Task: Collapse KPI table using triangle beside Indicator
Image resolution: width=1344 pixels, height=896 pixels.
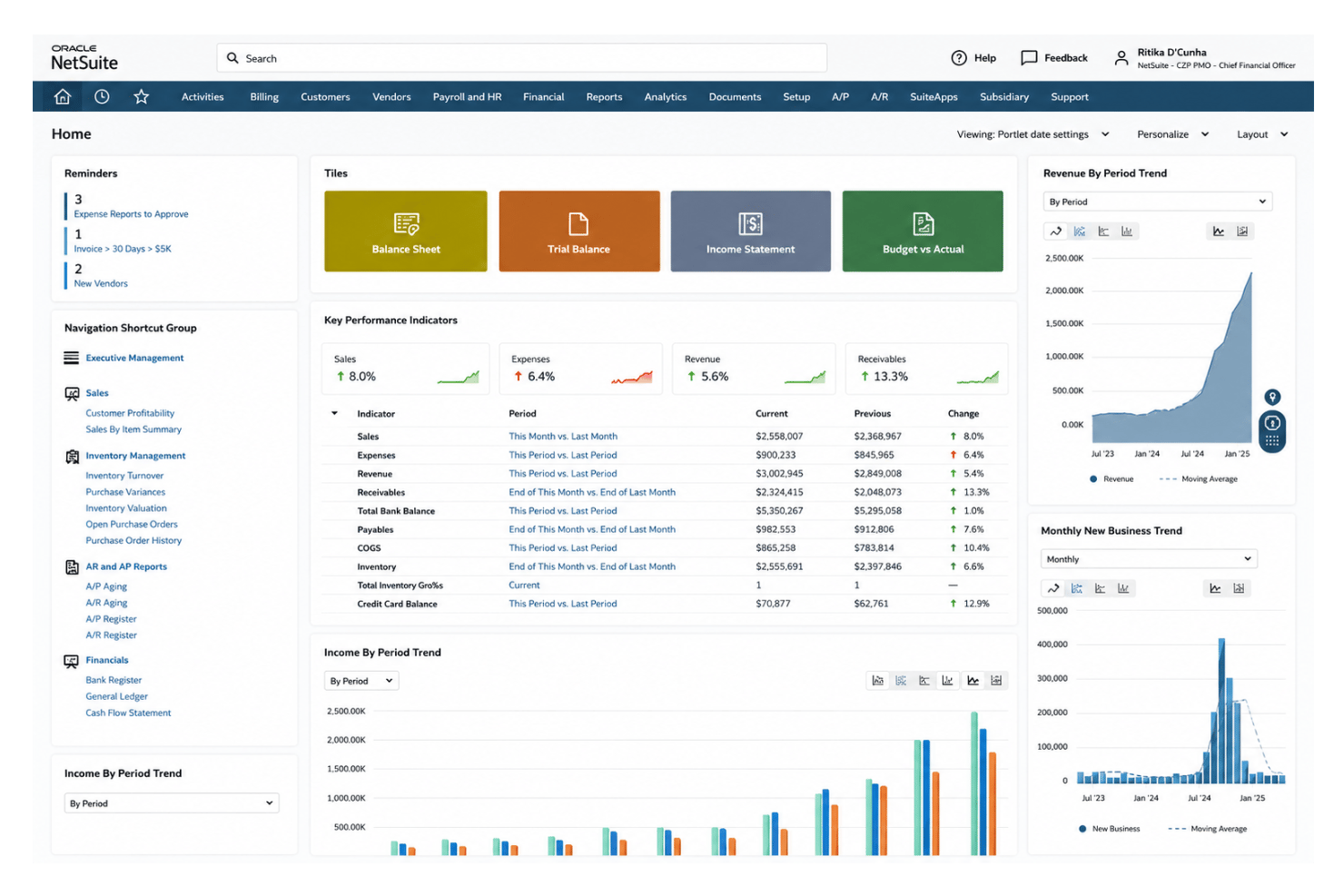Action: (x=334, y=414)
